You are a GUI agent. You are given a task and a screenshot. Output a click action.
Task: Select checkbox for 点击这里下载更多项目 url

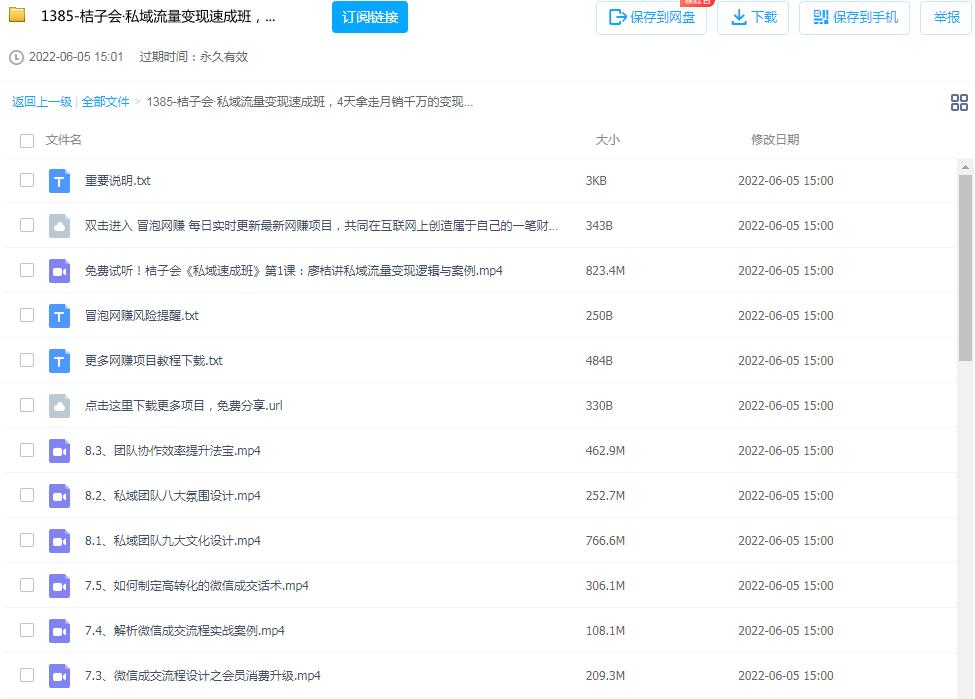(27, 405)
